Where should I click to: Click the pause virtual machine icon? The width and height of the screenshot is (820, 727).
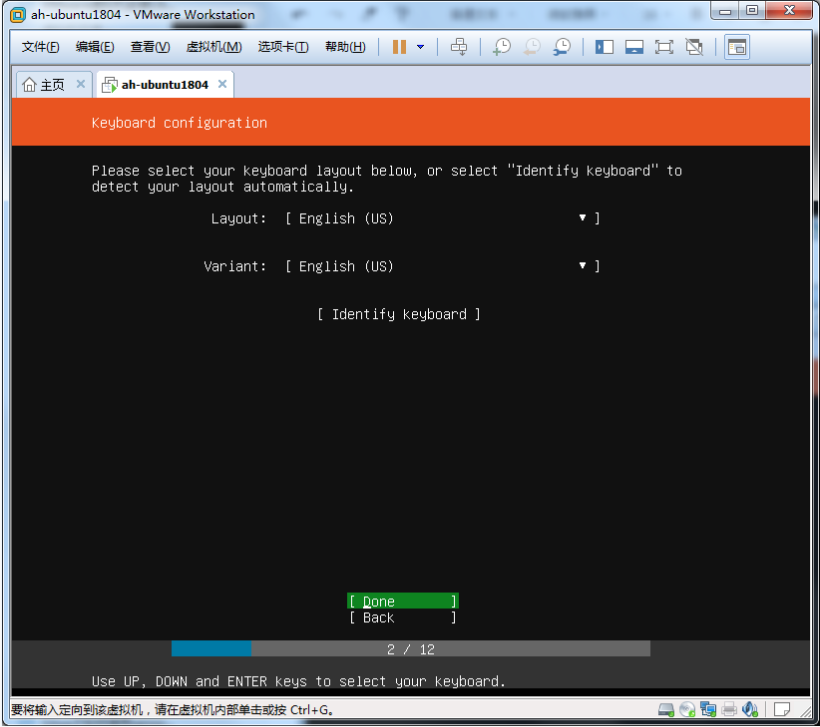[399, 47]
